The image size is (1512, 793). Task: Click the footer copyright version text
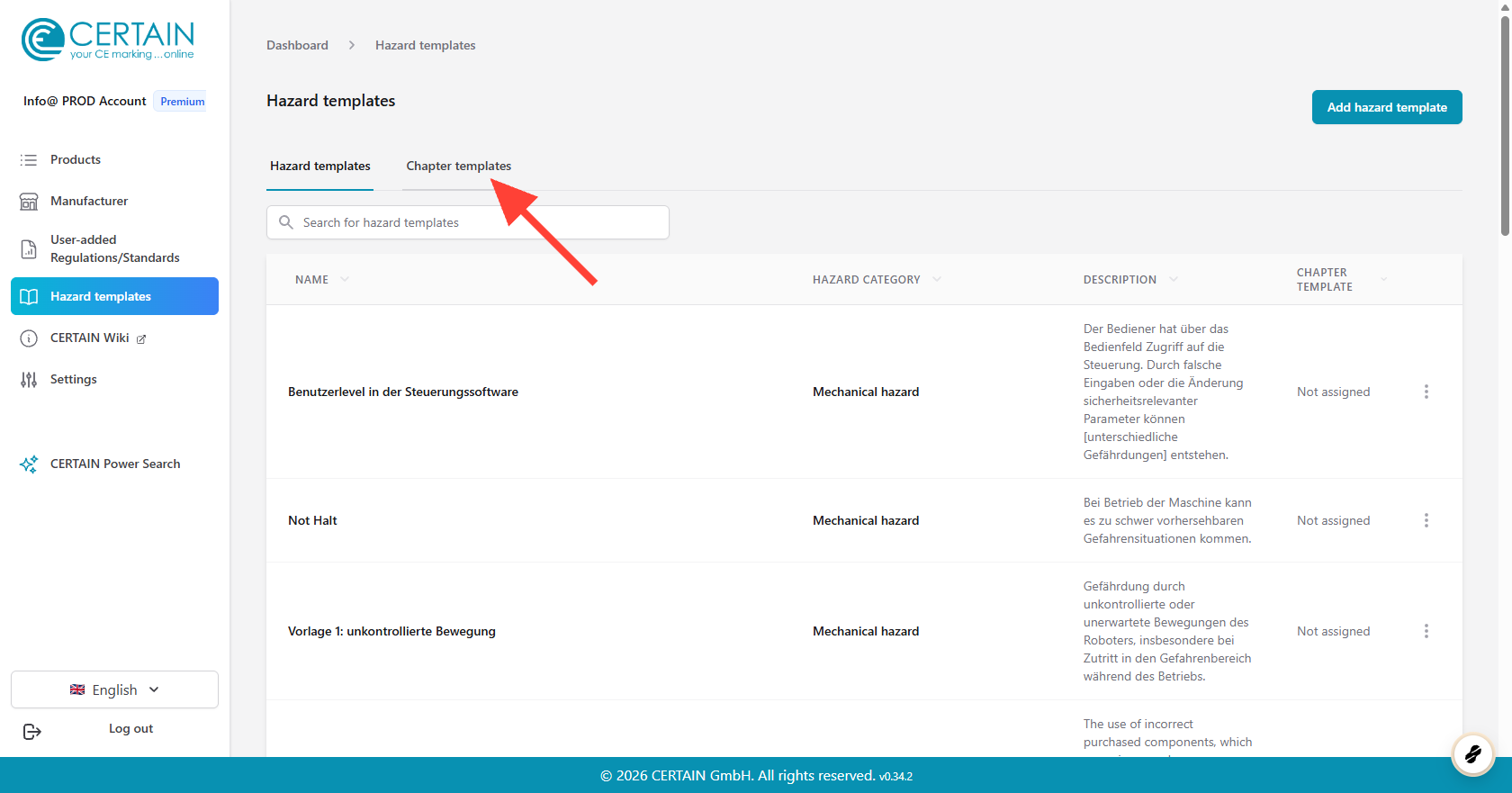coord(756,775)
